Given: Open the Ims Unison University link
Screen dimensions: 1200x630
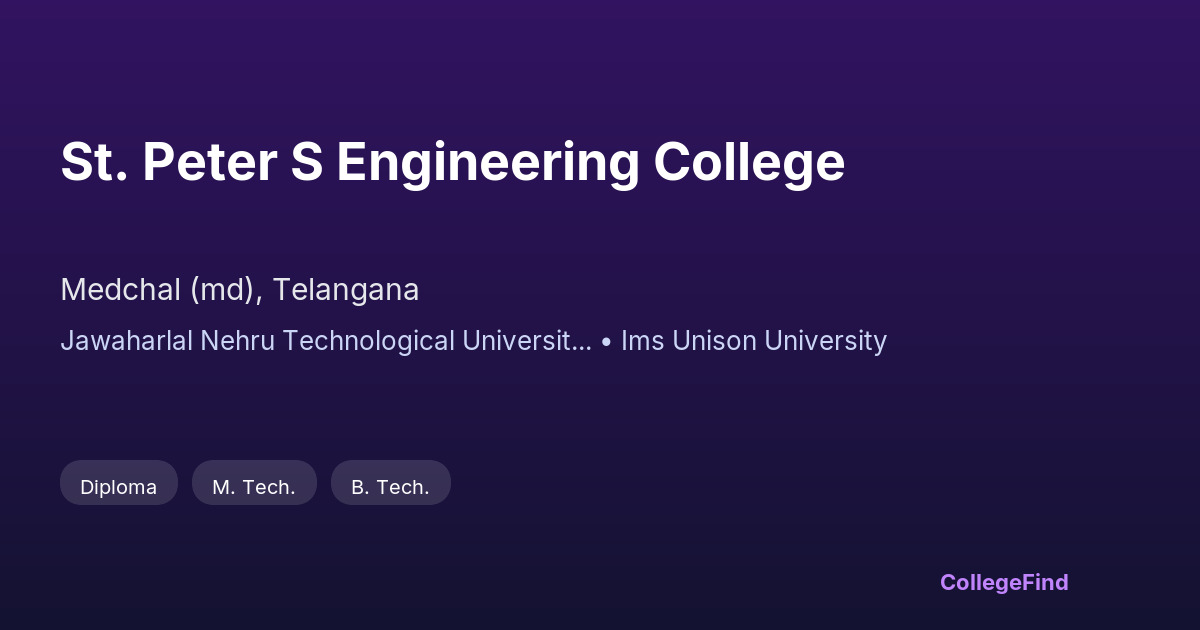Looking at the screenshot, I should (753, 341).
